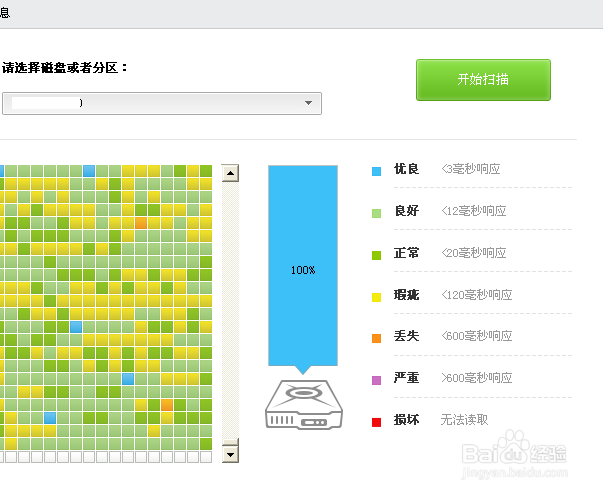The height and width of the screenshot is (494, 603).
Task: Click the blue 优良 legend swatch
Action: click(x=376, y=171)
